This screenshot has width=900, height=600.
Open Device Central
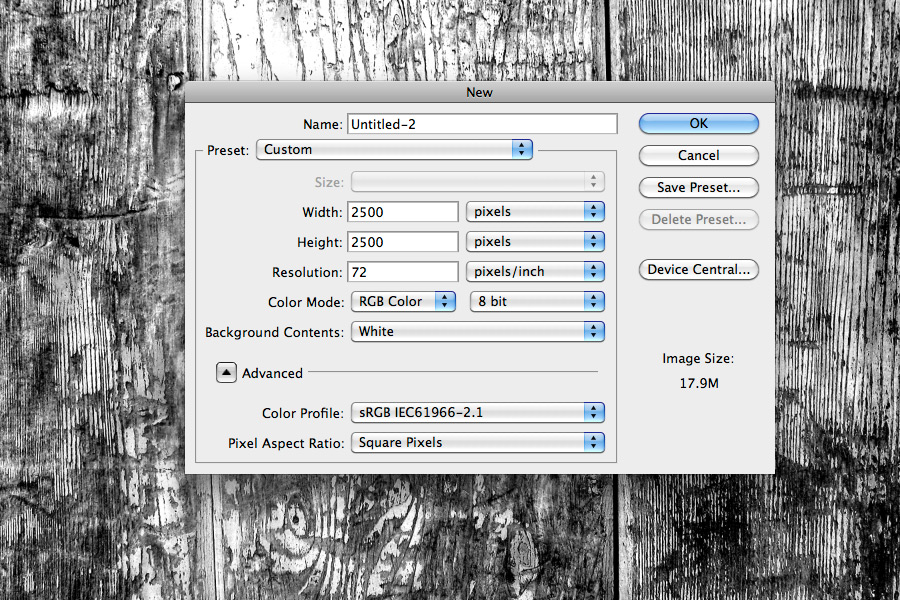coord(698,269)
